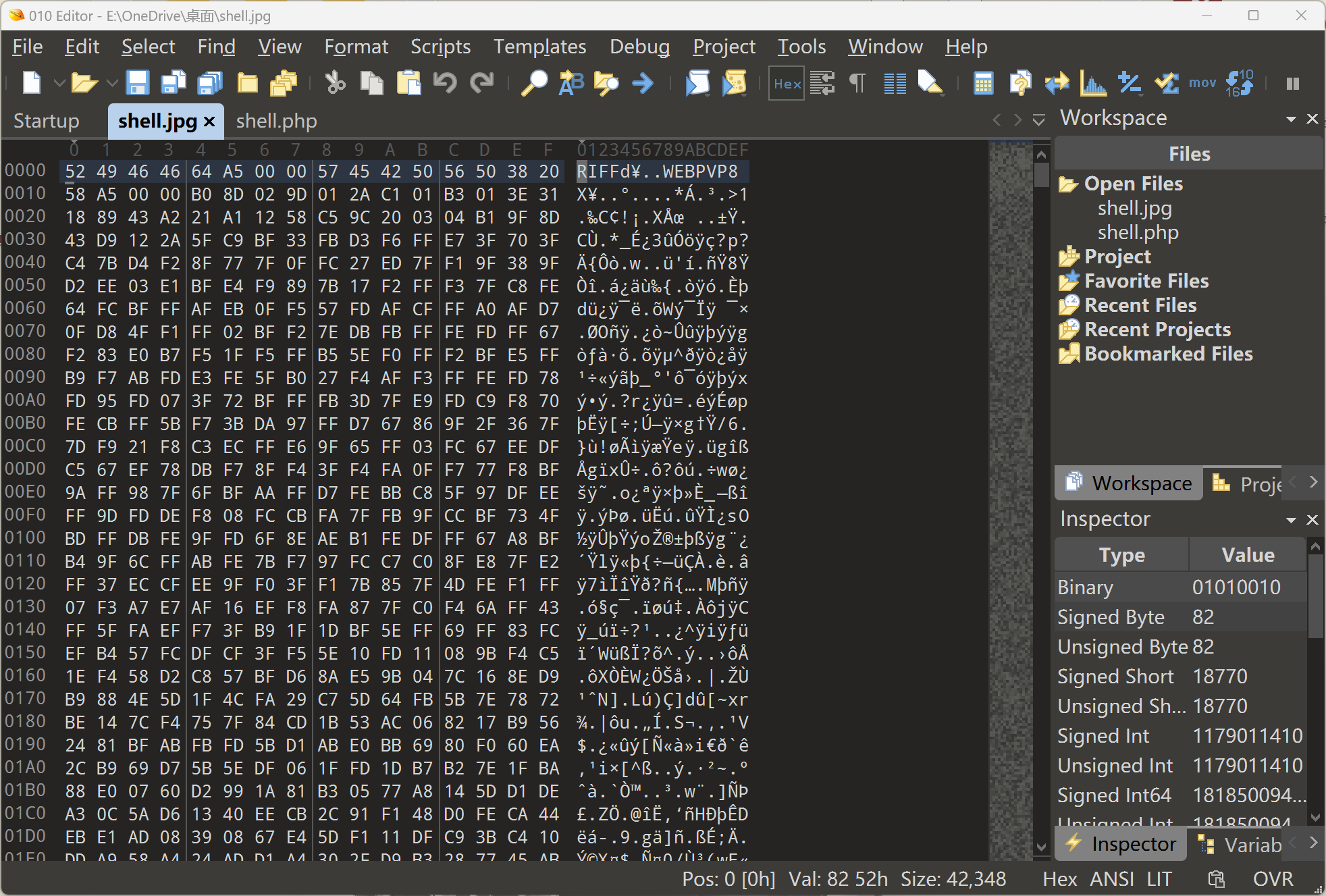Image resolution: width=1326 pixels, height=896 pixels.
Task: Click the Find magnifier icon
Action: pyautogui.click(x=534, y=83)
